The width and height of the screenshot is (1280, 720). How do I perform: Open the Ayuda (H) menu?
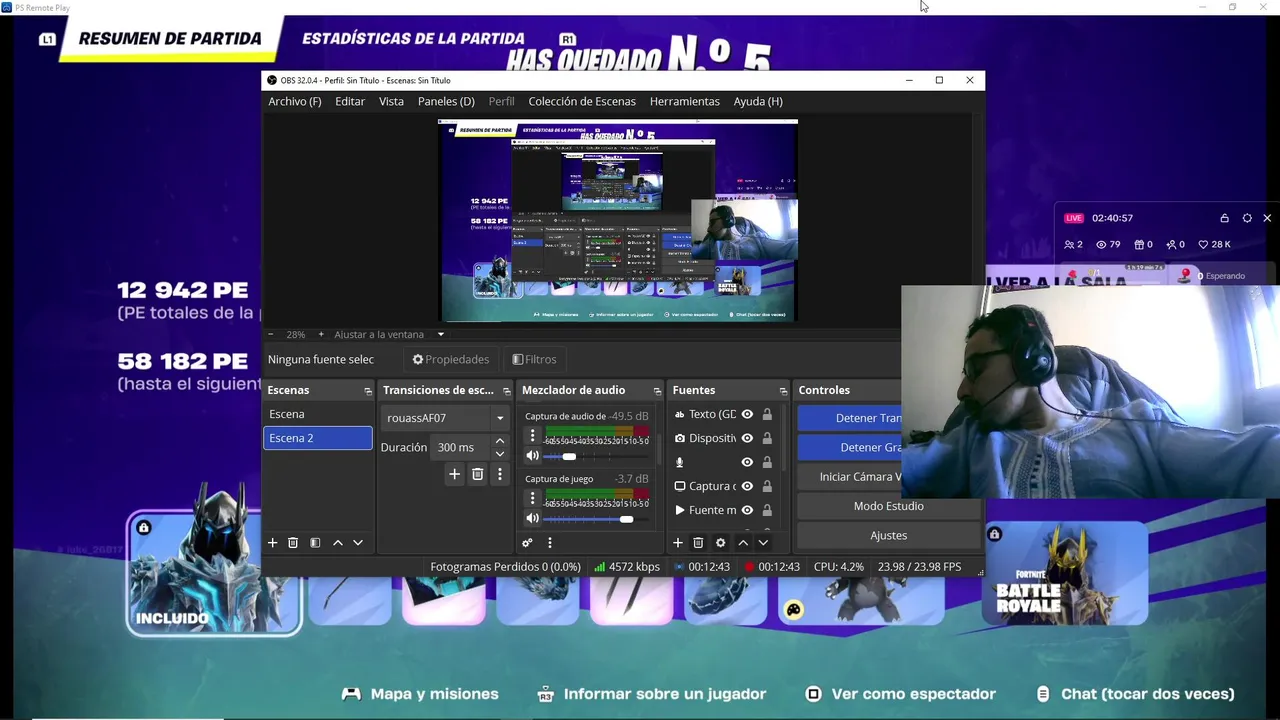click(x=758, y=101)
